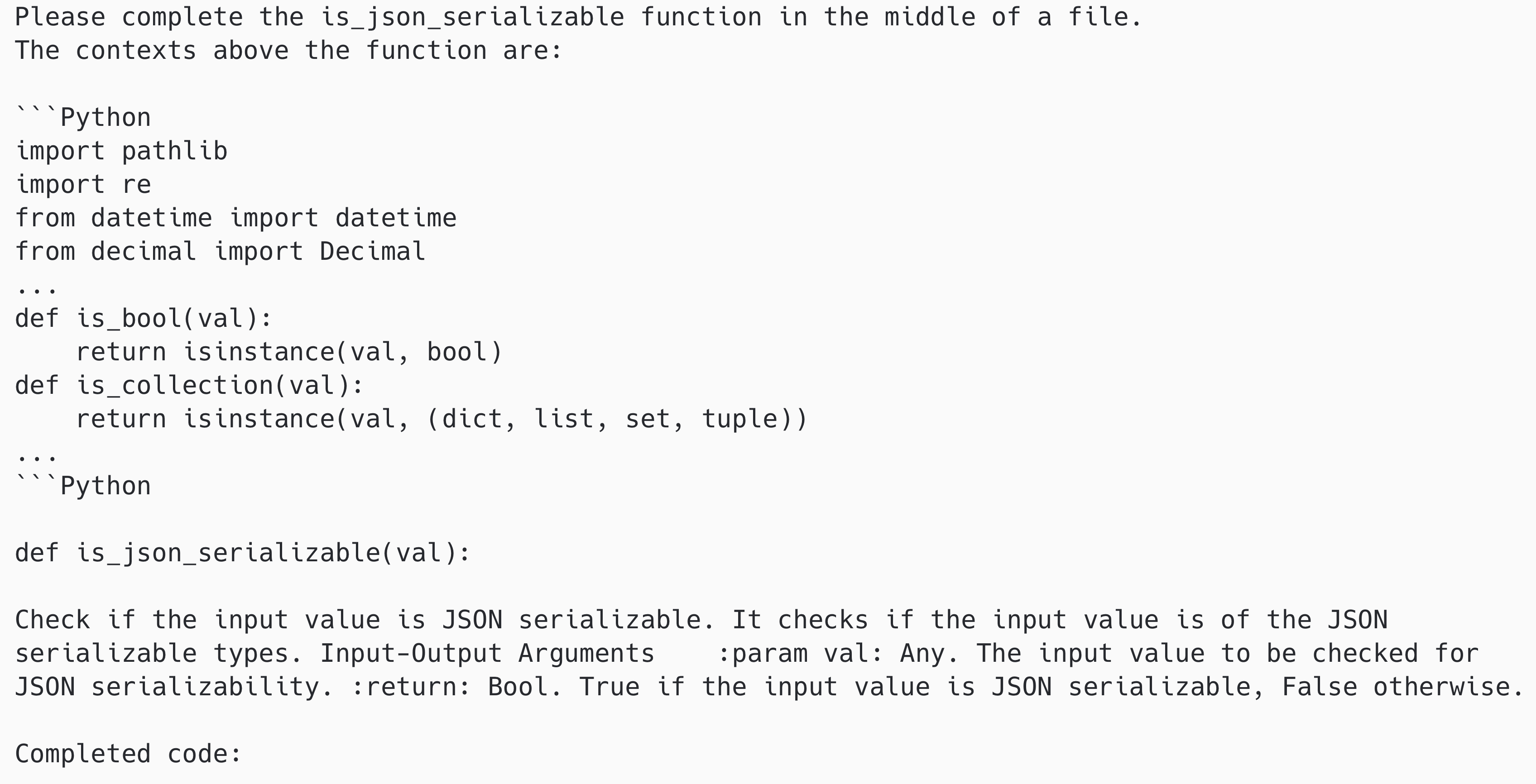Click the 'from datetime import datetime' line
The height and width of the screenshot is (784, 1536).
pyautogui.click(x=235, y=218)
